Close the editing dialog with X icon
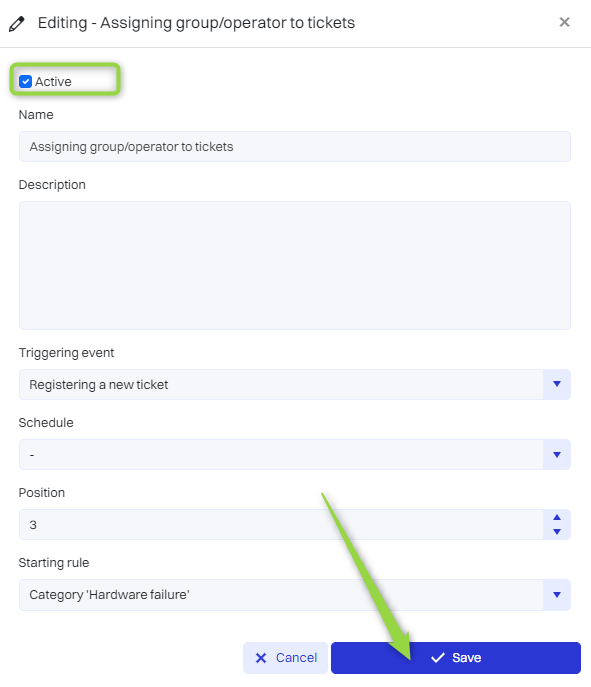Screen dimensions: 591x687 (564, 22)
